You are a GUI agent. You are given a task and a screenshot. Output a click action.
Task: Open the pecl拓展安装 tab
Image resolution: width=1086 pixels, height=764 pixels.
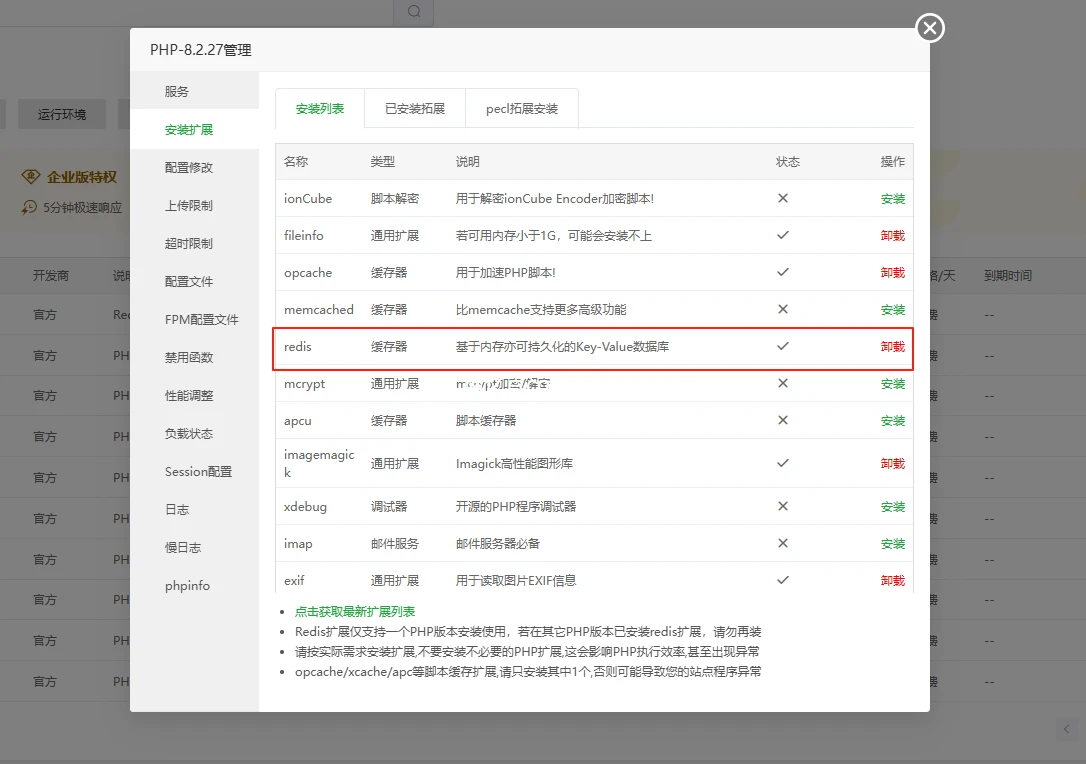pyautogui.click(x=521, y=110)
